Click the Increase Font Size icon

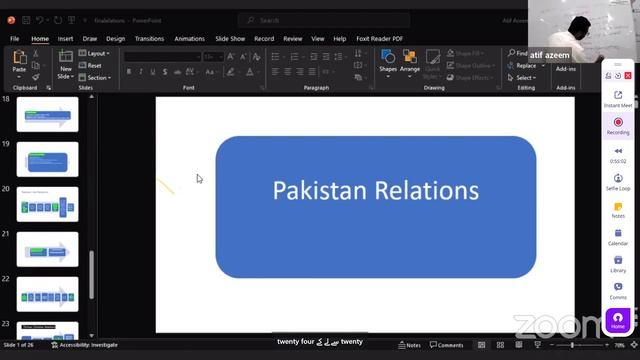(x=231, y=57)
